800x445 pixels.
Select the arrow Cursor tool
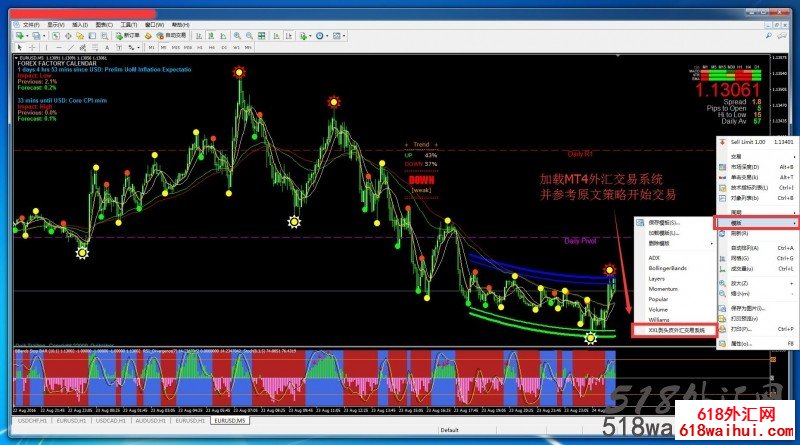(x=19, y=47)
